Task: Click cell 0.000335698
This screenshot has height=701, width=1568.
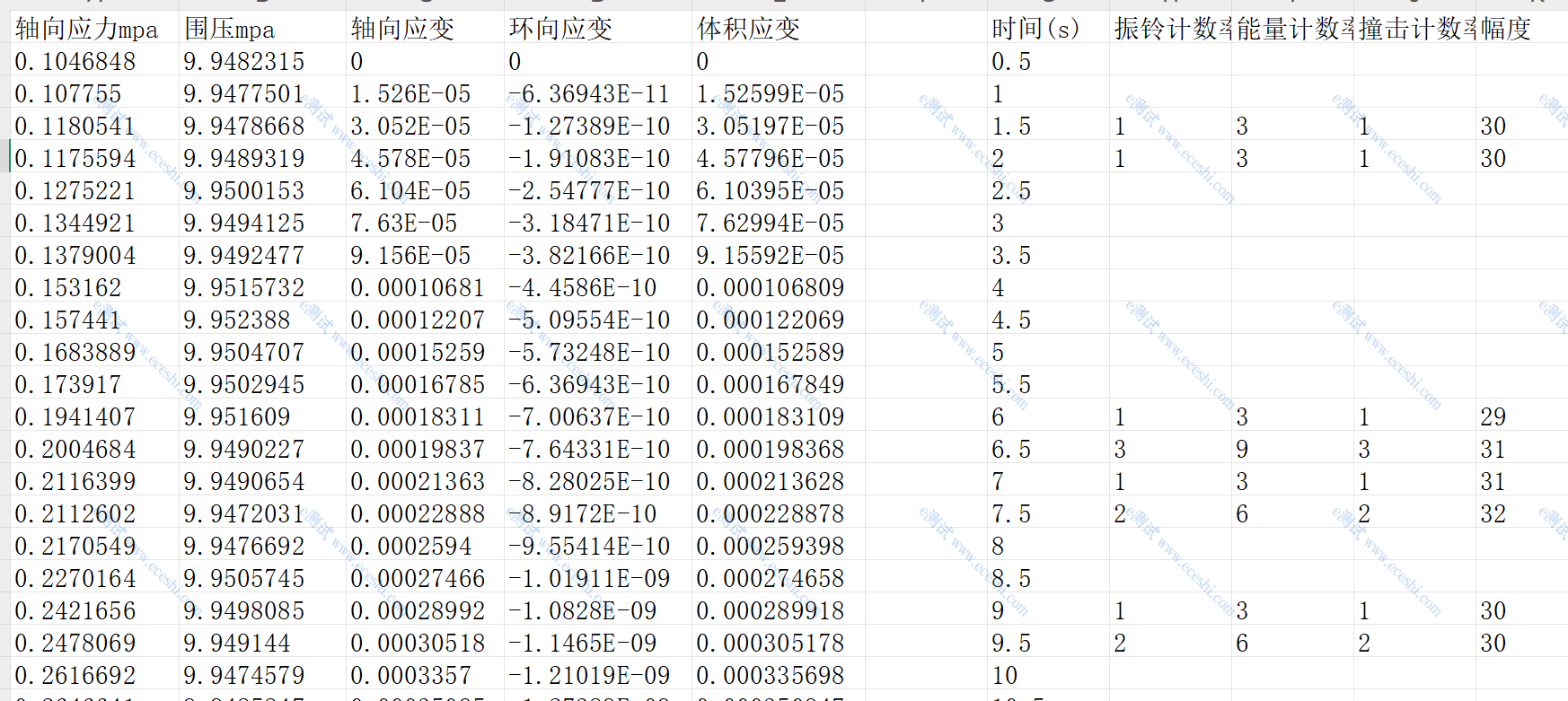Action: (x=779, y=674)
